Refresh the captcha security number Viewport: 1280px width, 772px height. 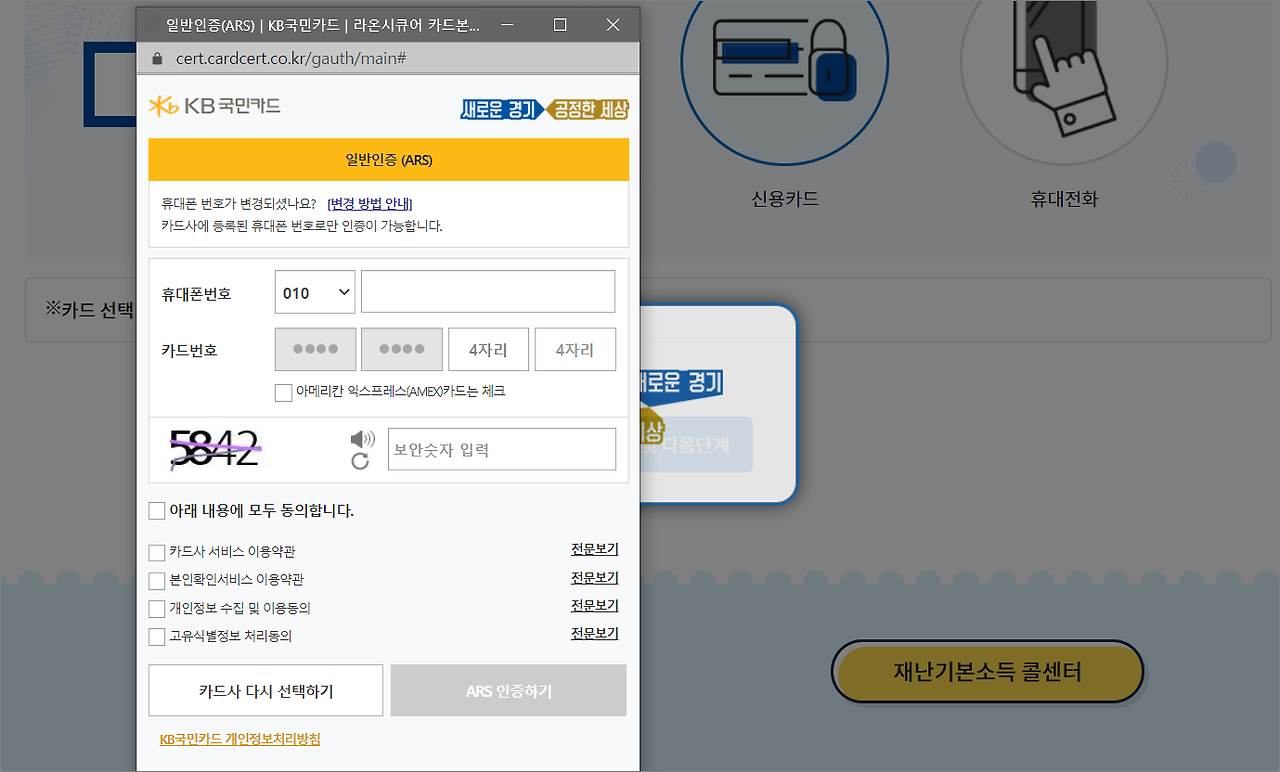360,461
